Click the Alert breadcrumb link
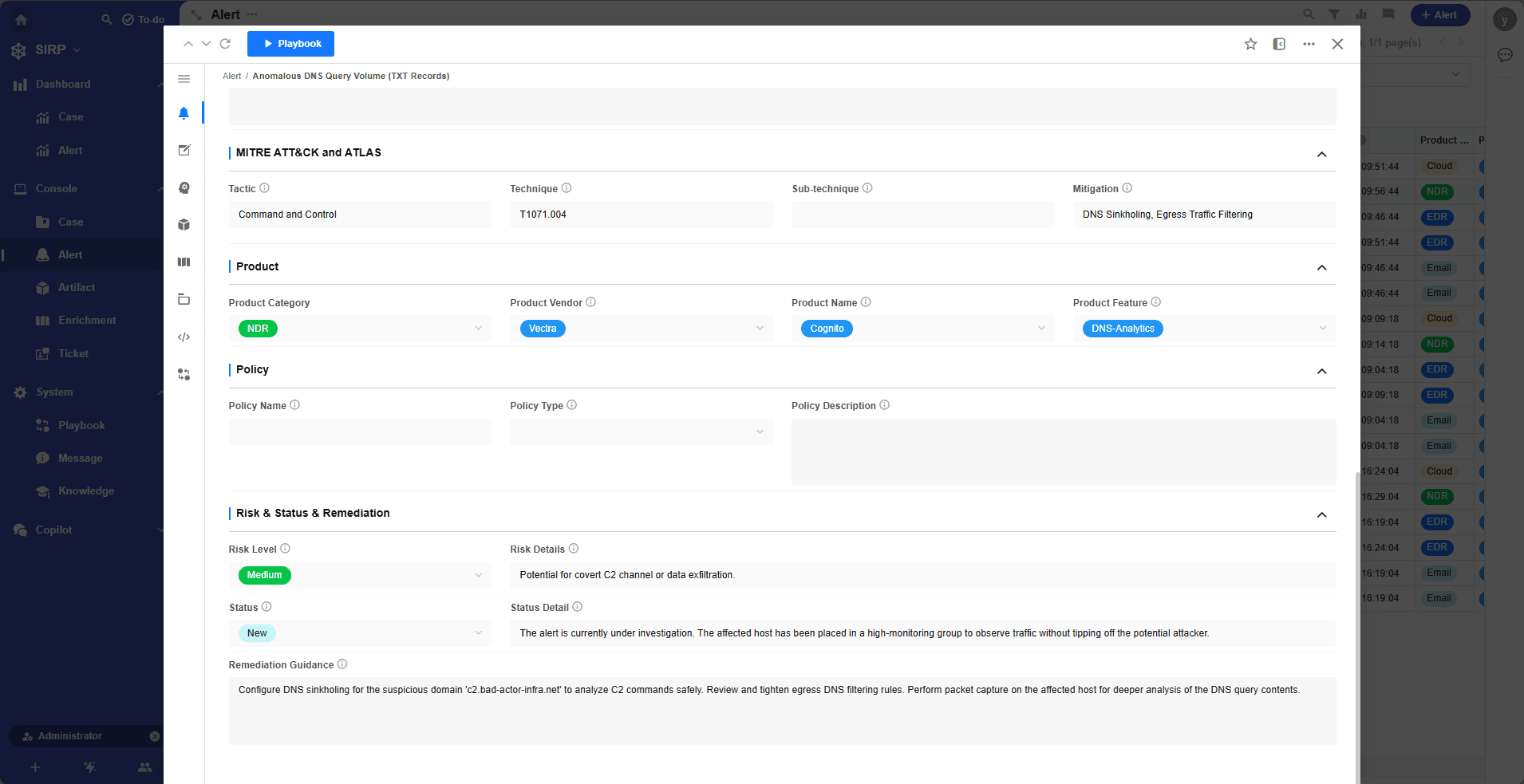The height and width of the screenshot is (784, 1524). point(231,77)
